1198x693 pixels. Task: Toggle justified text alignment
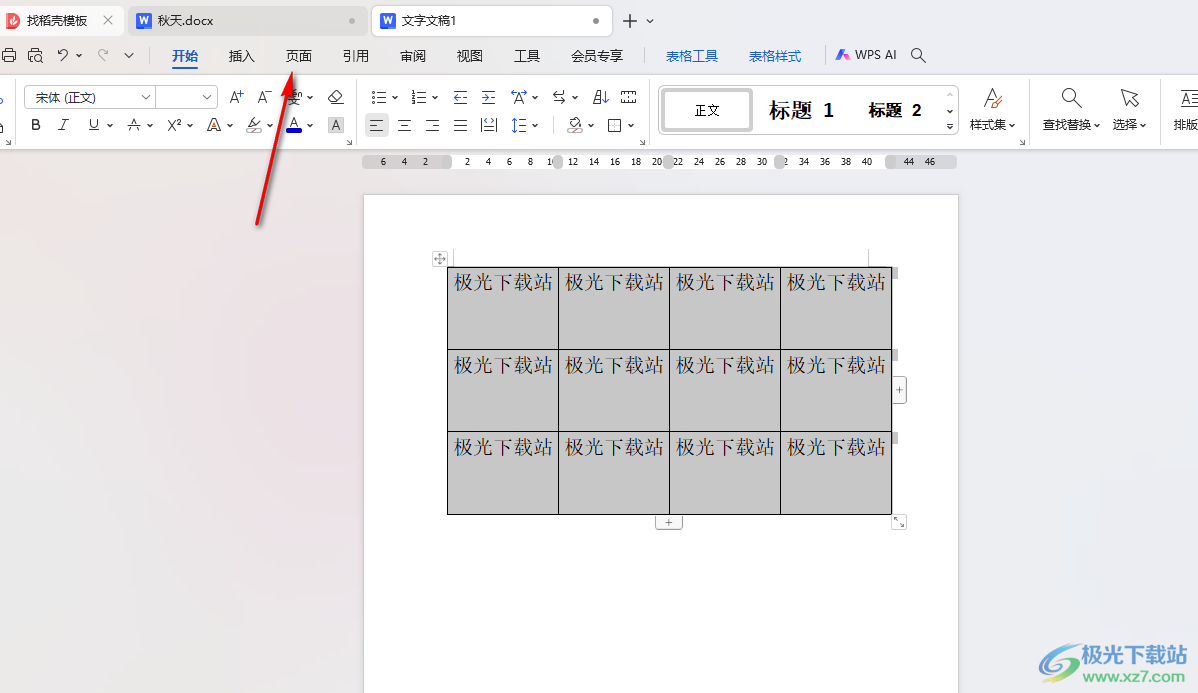pyautogui.click(x=461, y=125)
